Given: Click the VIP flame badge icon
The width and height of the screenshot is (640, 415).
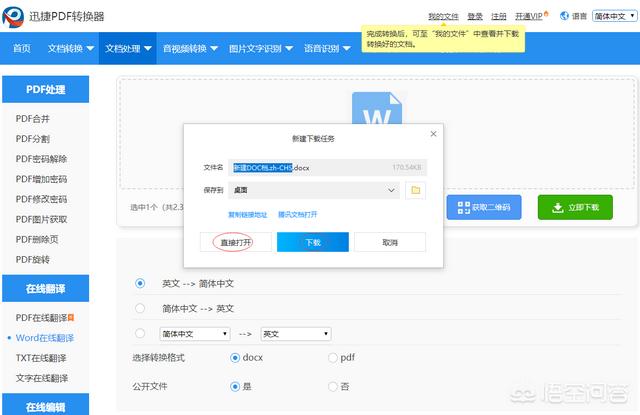Looking at the screenshot, I should (546, 14).
